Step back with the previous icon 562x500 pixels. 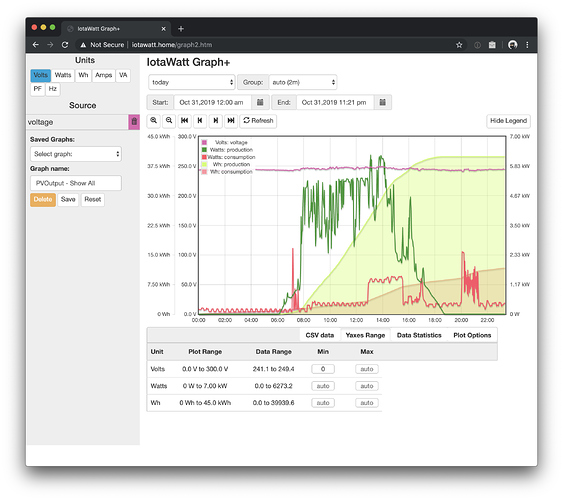(x=200, y=121)
